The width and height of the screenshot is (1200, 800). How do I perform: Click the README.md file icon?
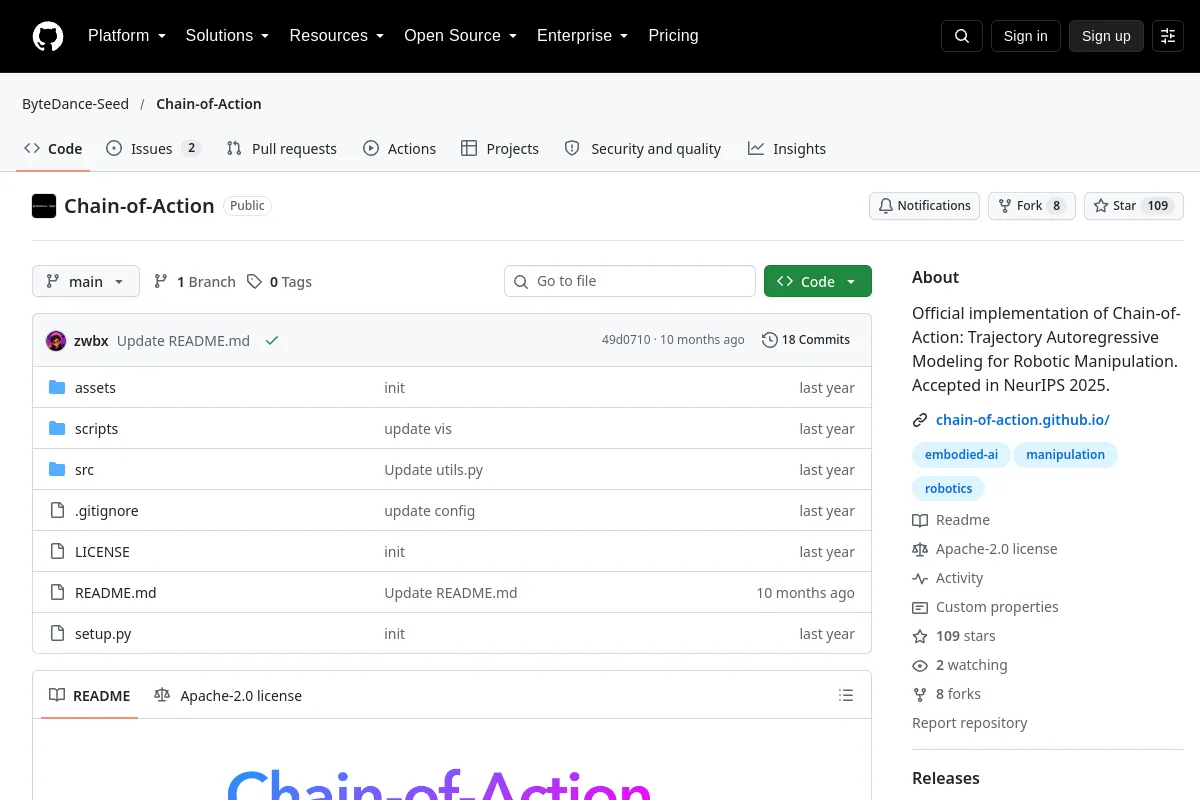point(57,593)
